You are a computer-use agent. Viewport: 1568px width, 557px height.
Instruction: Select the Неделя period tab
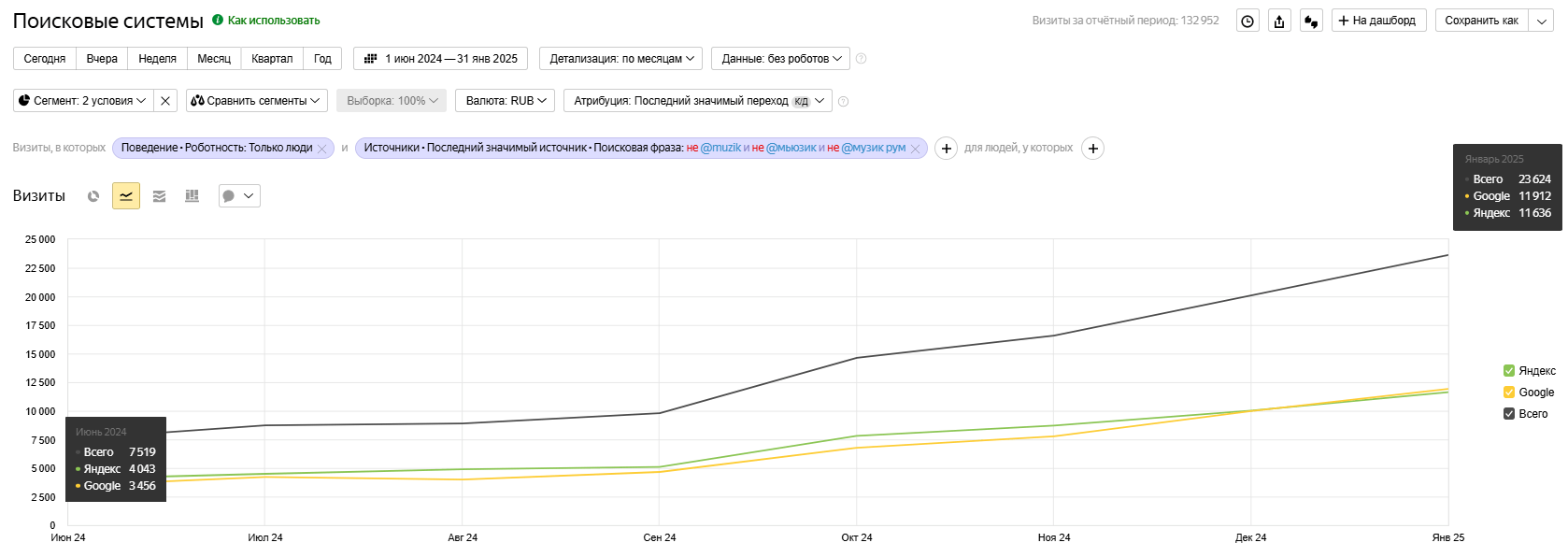[x=157, y=59]
